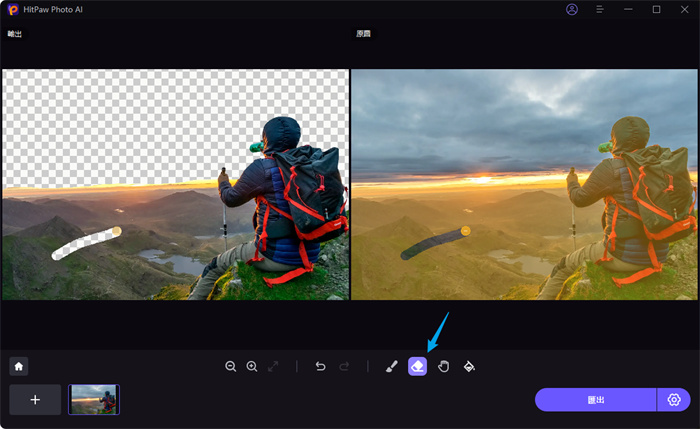Undo the last edit

click(320, 367)
